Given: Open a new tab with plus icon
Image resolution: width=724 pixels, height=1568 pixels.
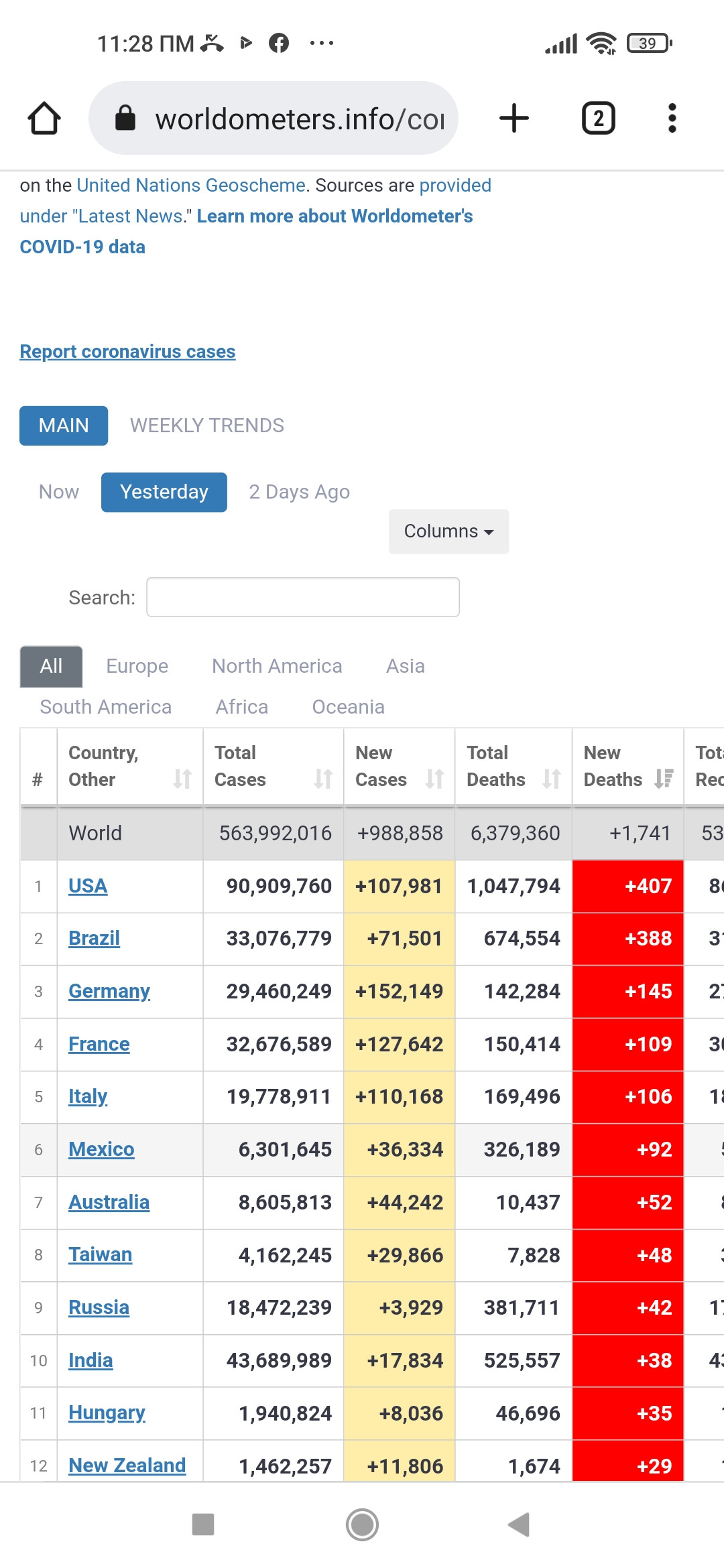Looking at the screenshot, I should coord(514,119).
